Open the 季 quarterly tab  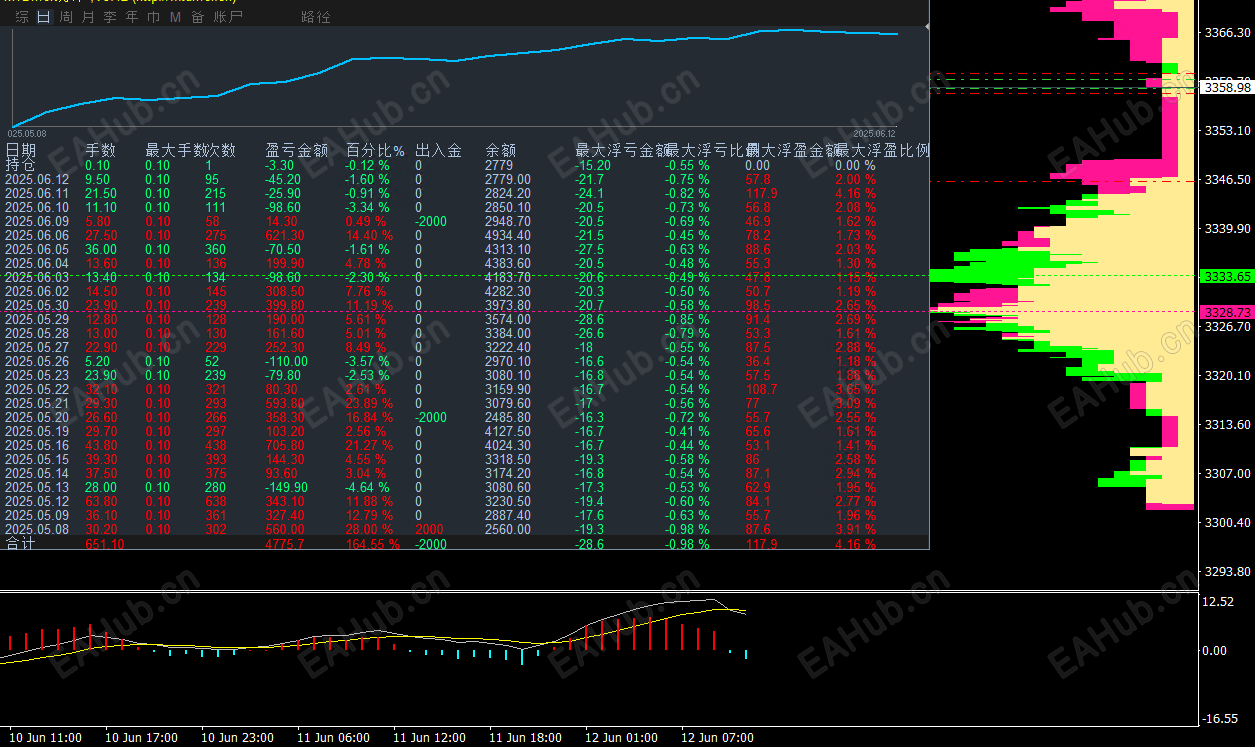[x=110, y=17]
